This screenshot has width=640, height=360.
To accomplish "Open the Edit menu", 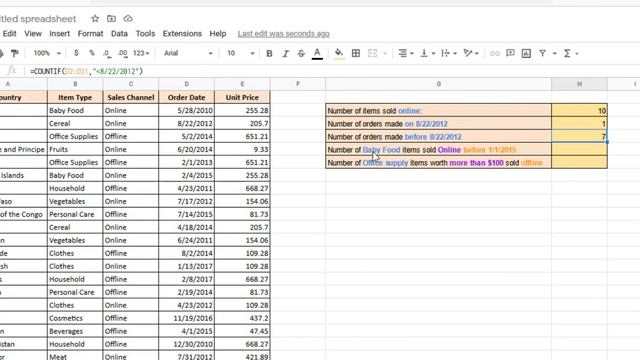I will pyautogui.click(x=9, y=34).
